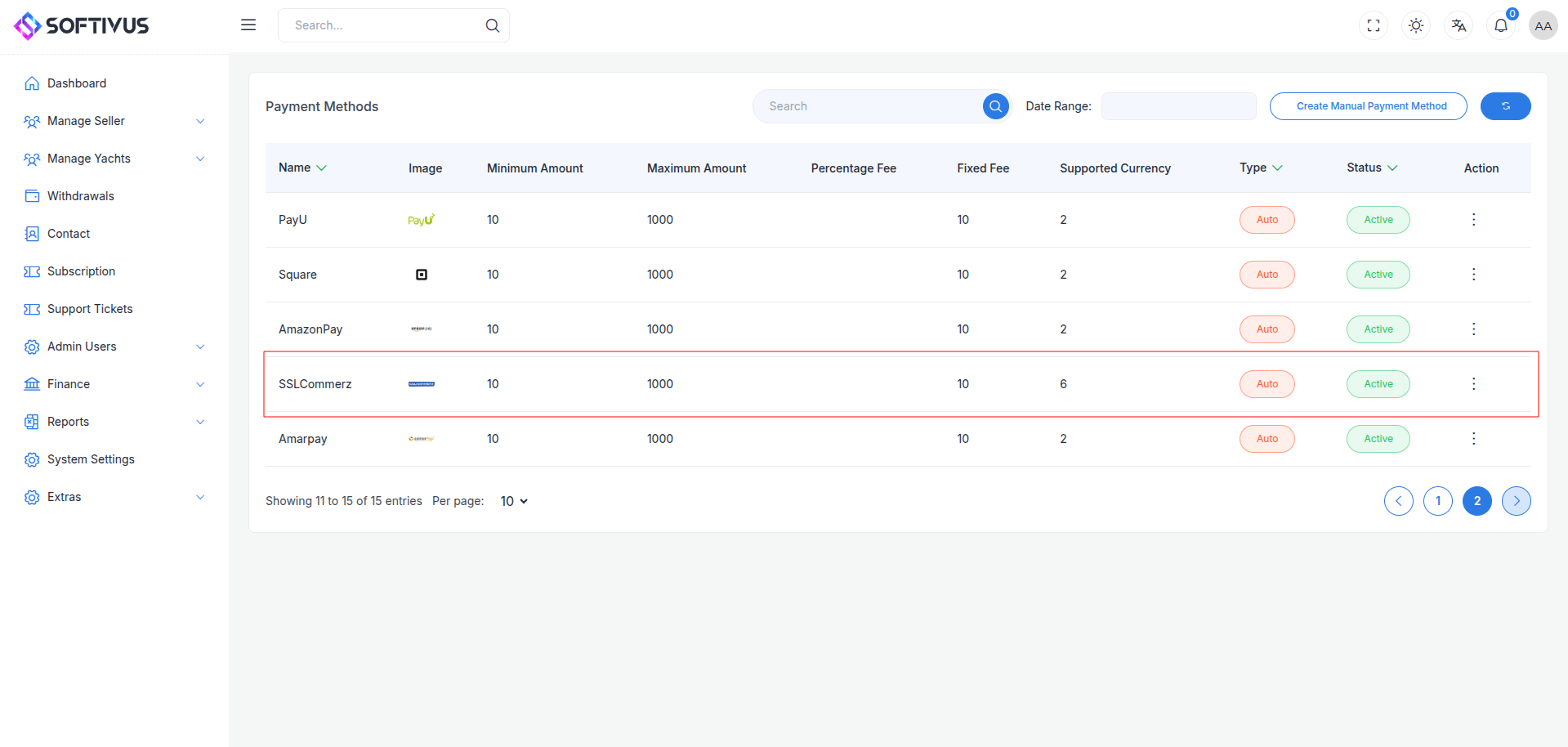Click the SSLCommerz logo image
Image resolution: width=1568 pixels, height=747 pixels.
[x=422, y=384]
